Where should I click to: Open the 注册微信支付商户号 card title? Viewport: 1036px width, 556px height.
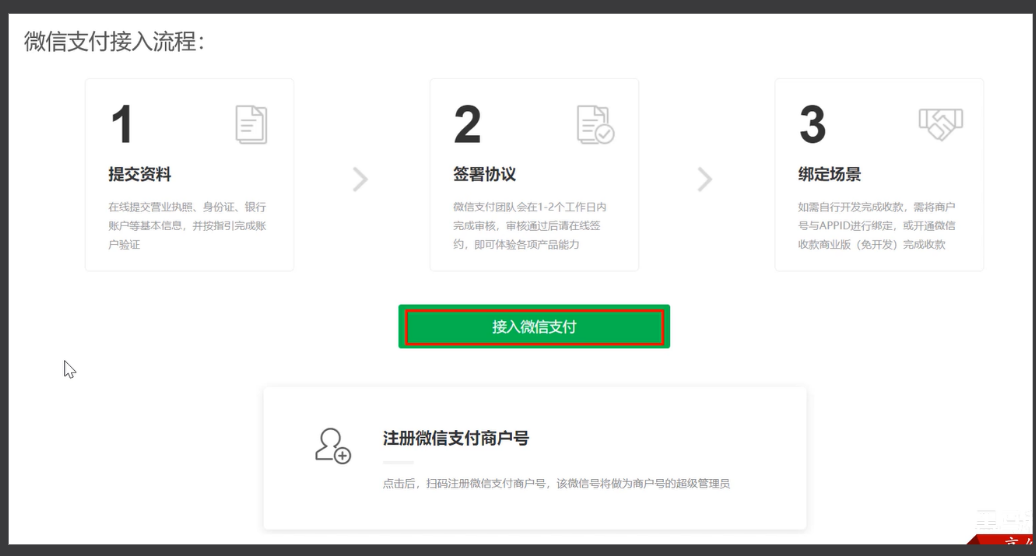(x=456, y=438)
